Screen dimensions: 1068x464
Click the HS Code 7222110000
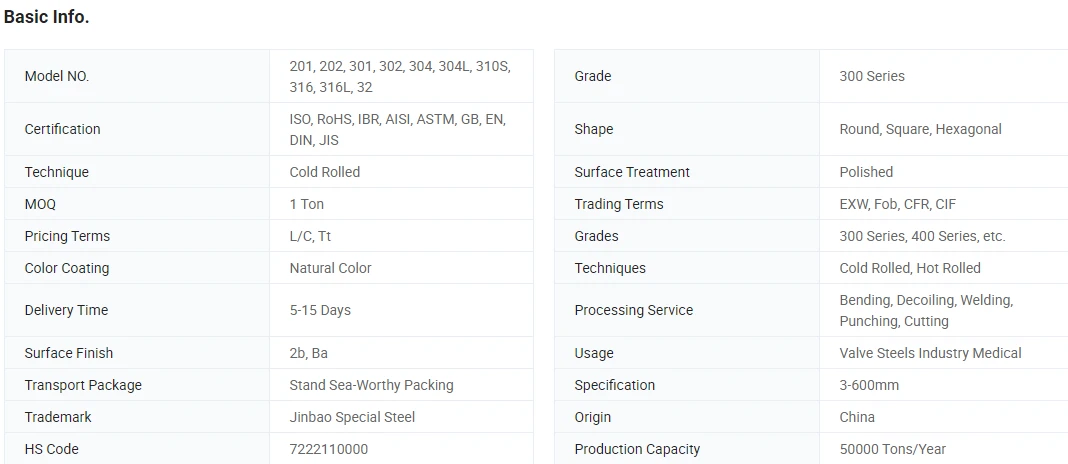point(329,450)
